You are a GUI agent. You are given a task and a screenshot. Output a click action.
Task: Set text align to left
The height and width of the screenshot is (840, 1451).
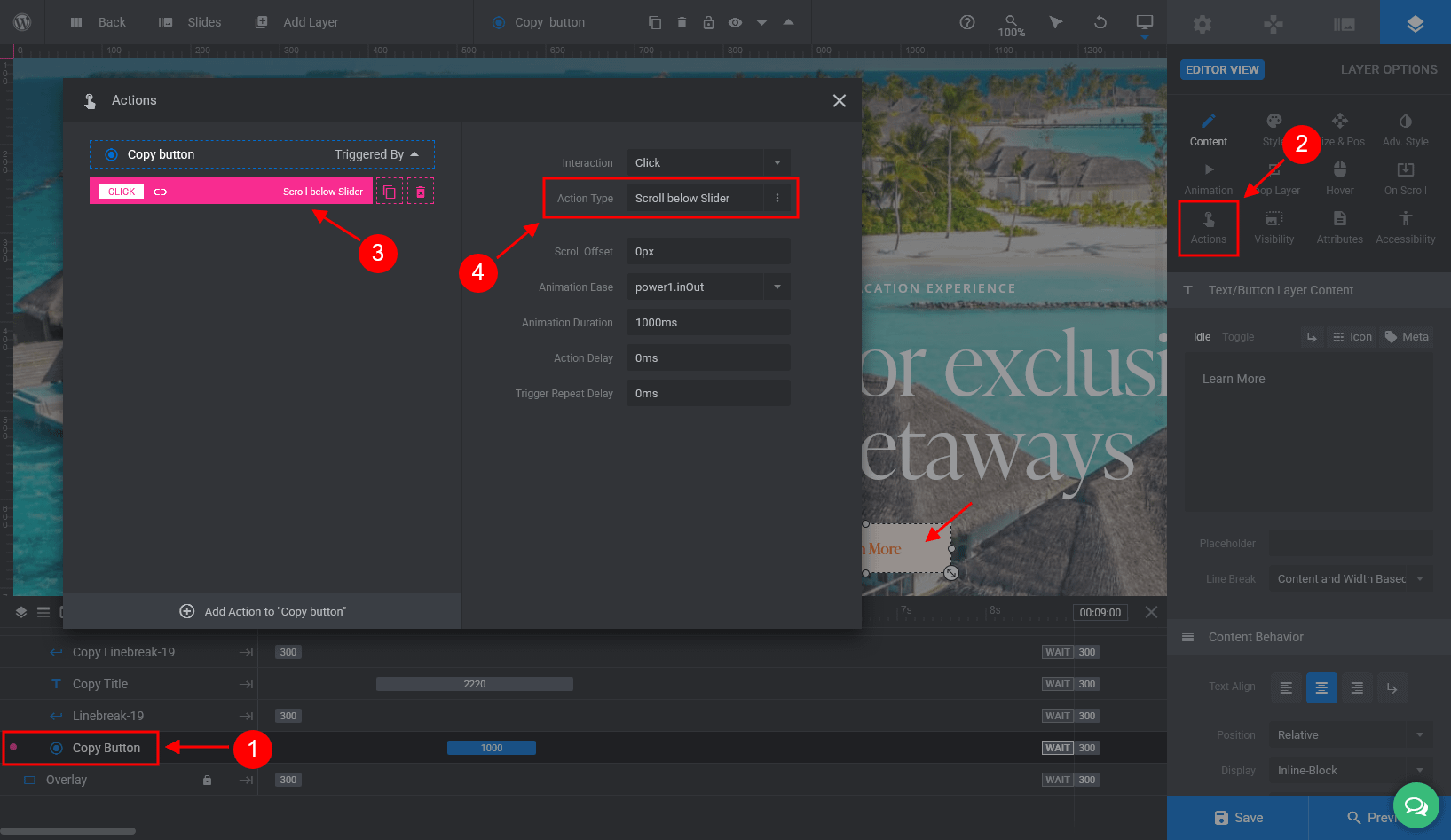pos(1286,688)
